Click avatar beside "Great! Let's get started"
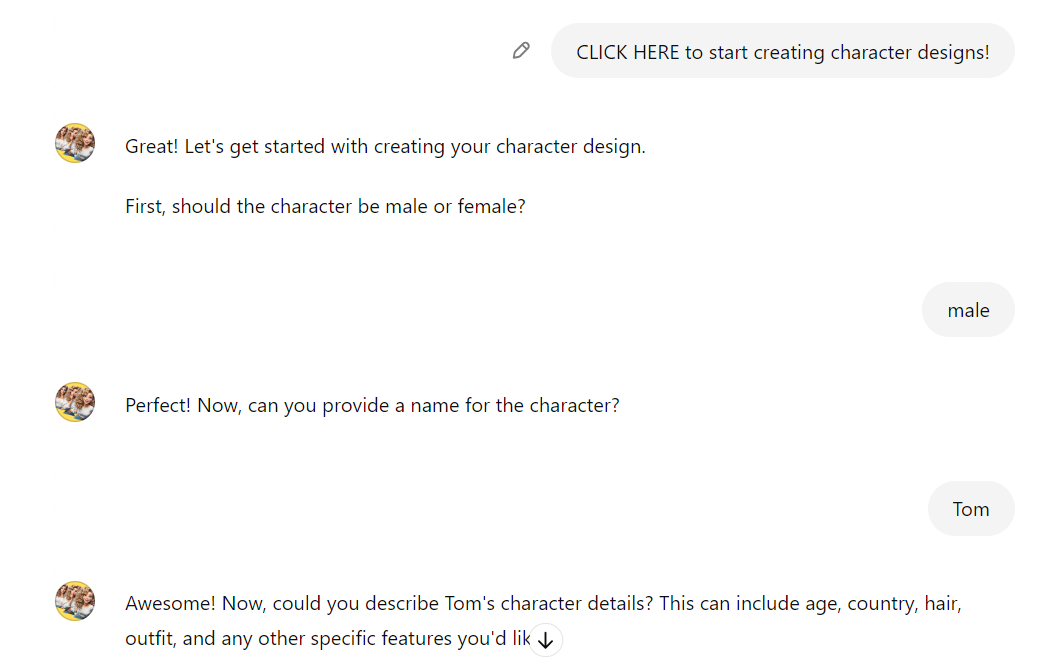 coord(75,143)
